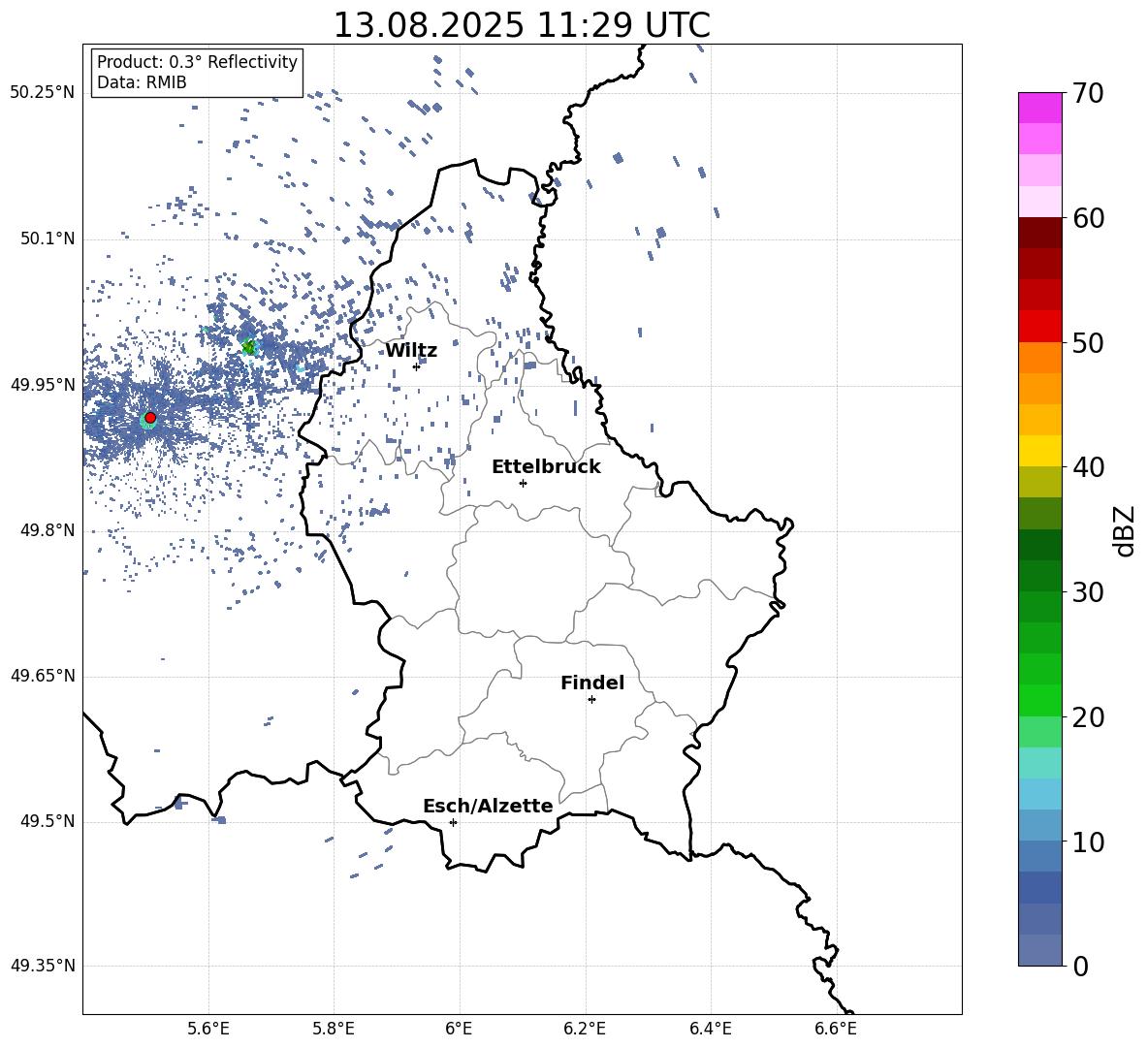This screenshot has width=1148, height=1048.
Task: Click the bright green colorbar segment above 20
Action: tap(1040, 701)
